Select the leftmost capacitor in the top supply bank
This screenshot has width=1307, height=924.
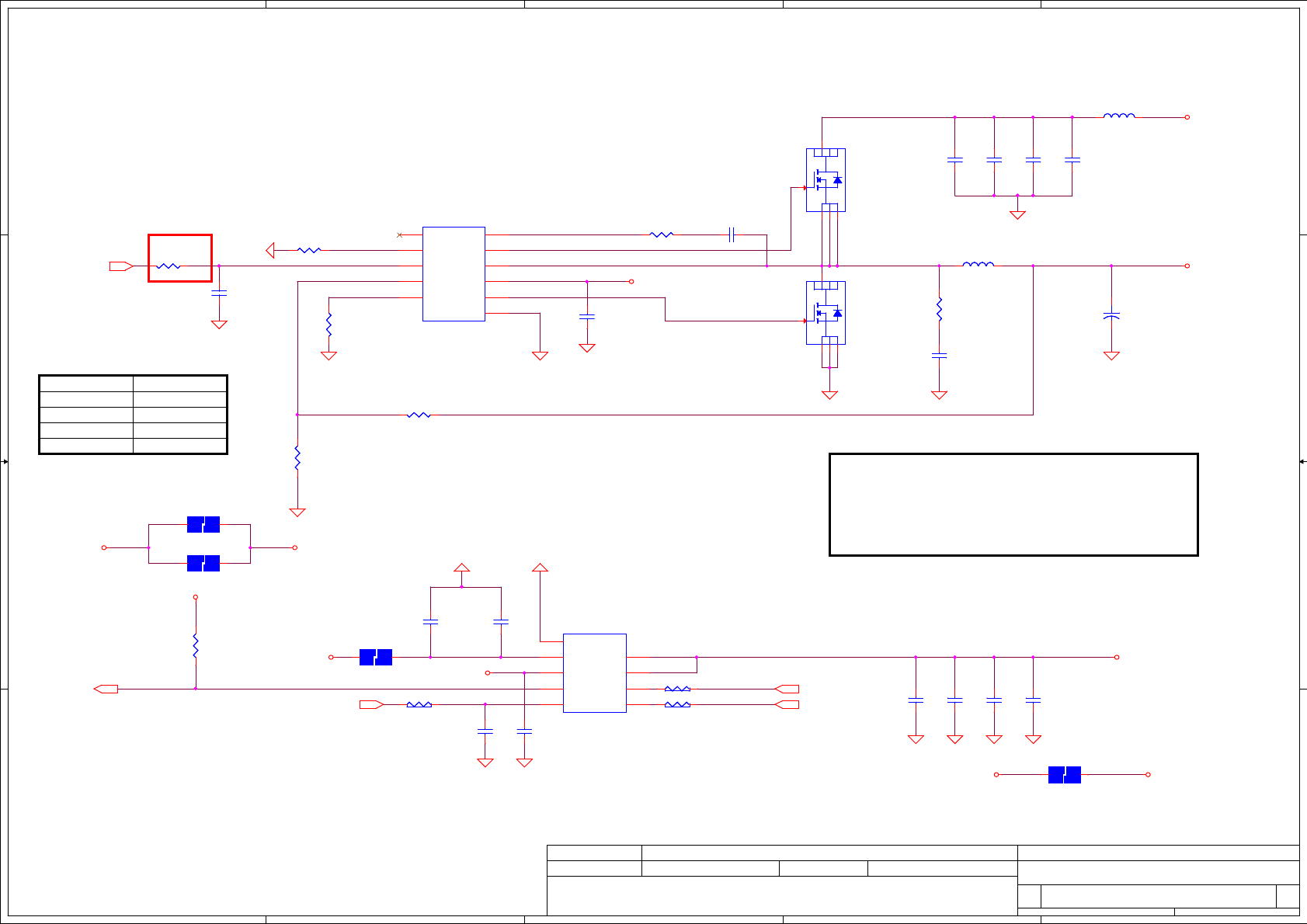click(955, 160)
